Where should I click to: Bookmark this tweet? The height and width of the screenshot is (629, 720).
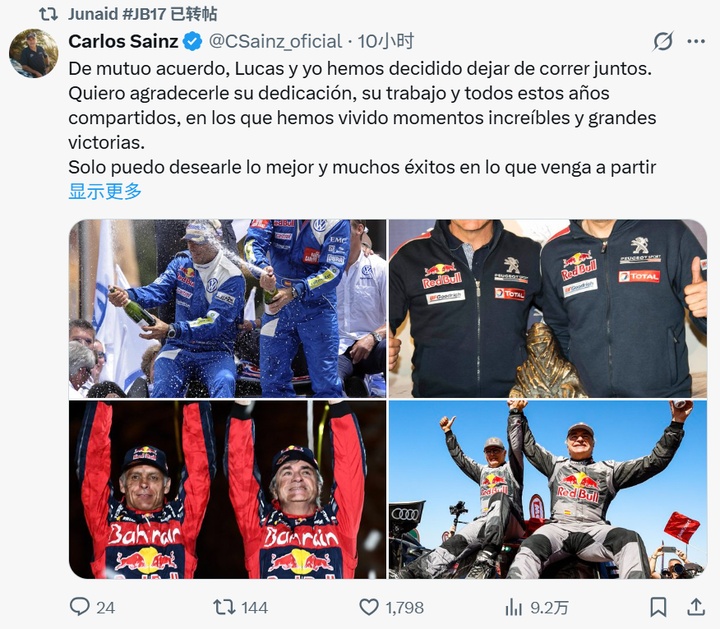[658, 607]
